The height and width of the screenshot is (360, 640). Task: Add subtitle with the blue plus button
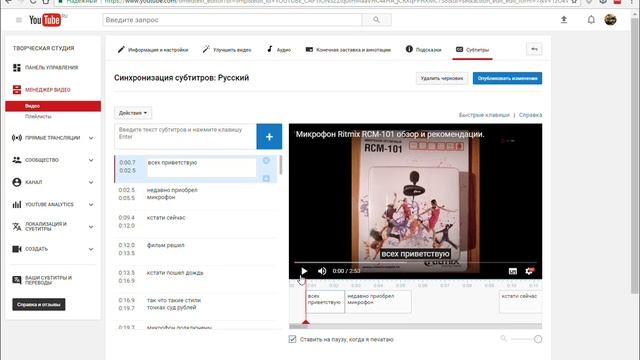click(269, 137)
